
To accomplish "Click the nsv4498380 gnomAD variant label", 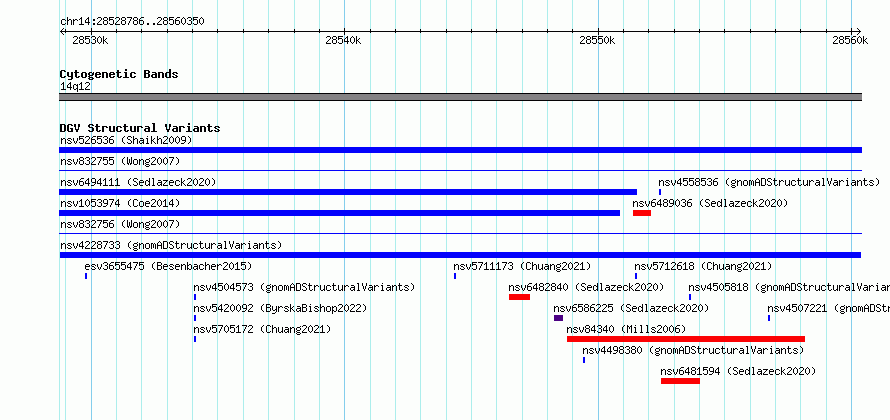I will [x=693, y=350].
